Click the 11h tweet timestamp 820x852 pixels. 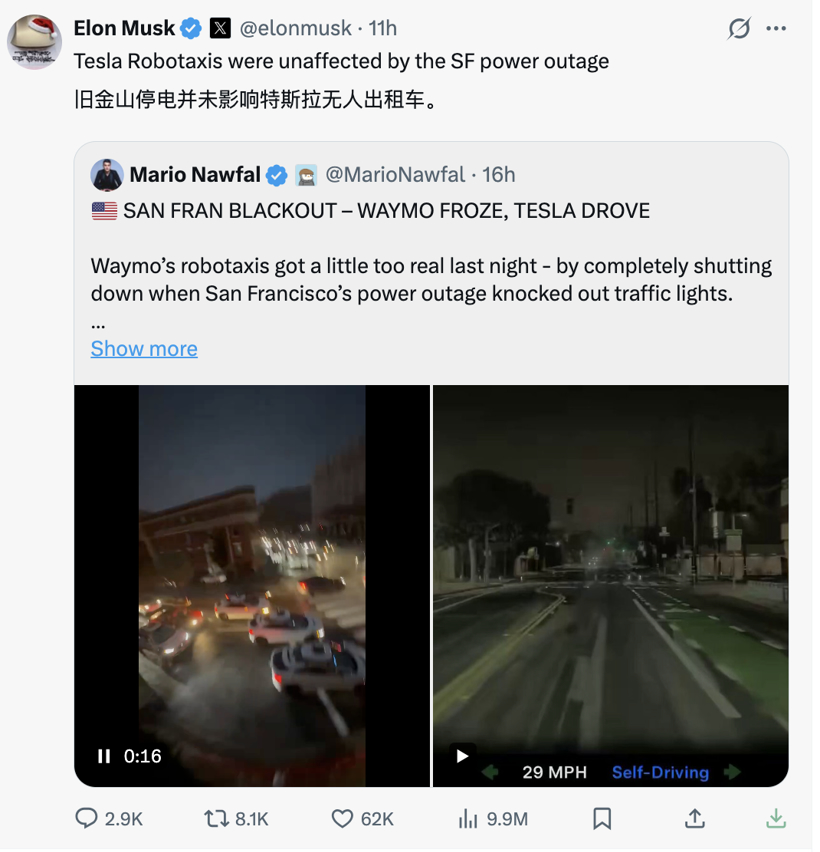click(383, 28)
